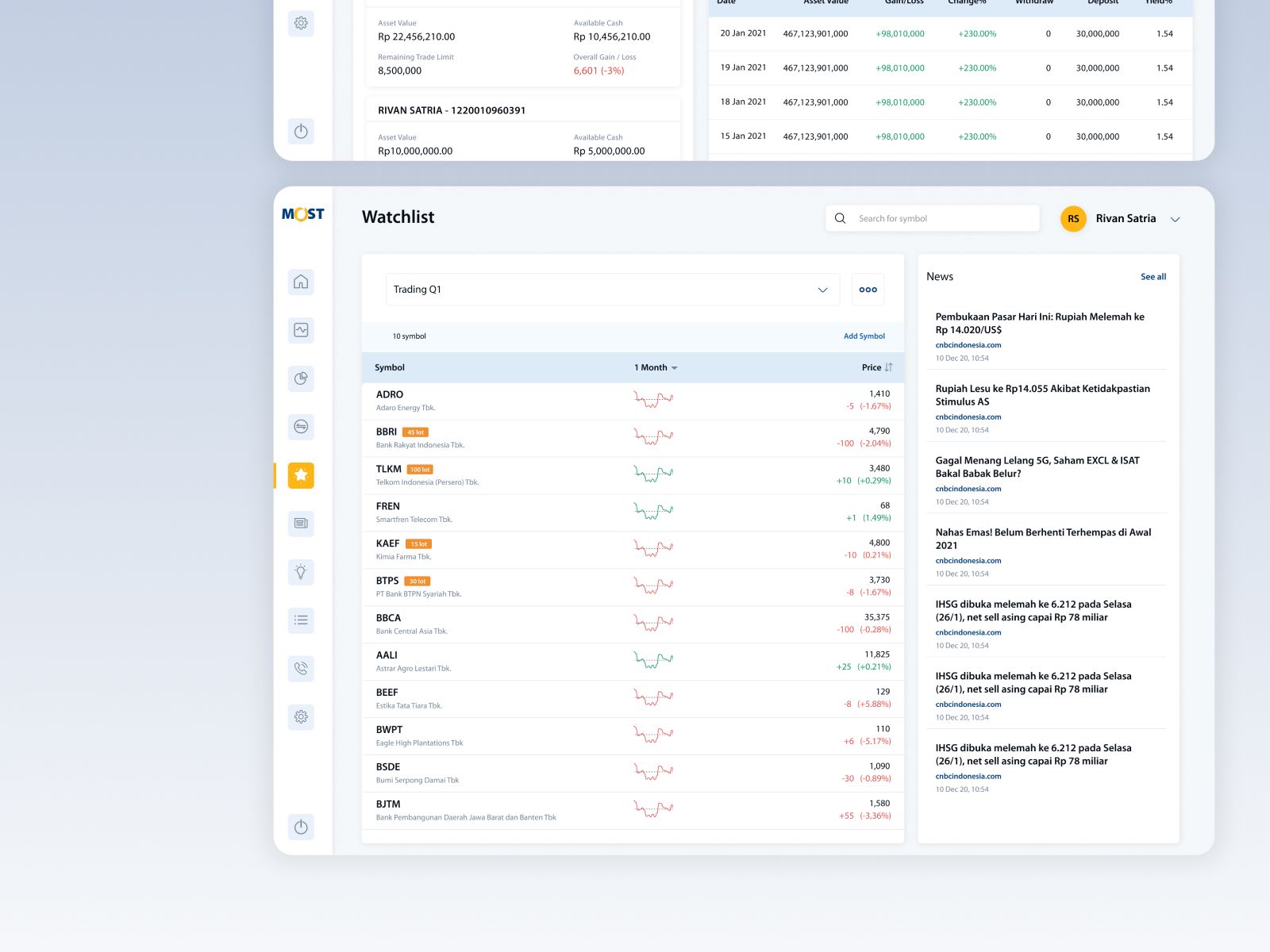Select the BEEF symbol row
1270x952 pixels.
[x=633, y=699]
